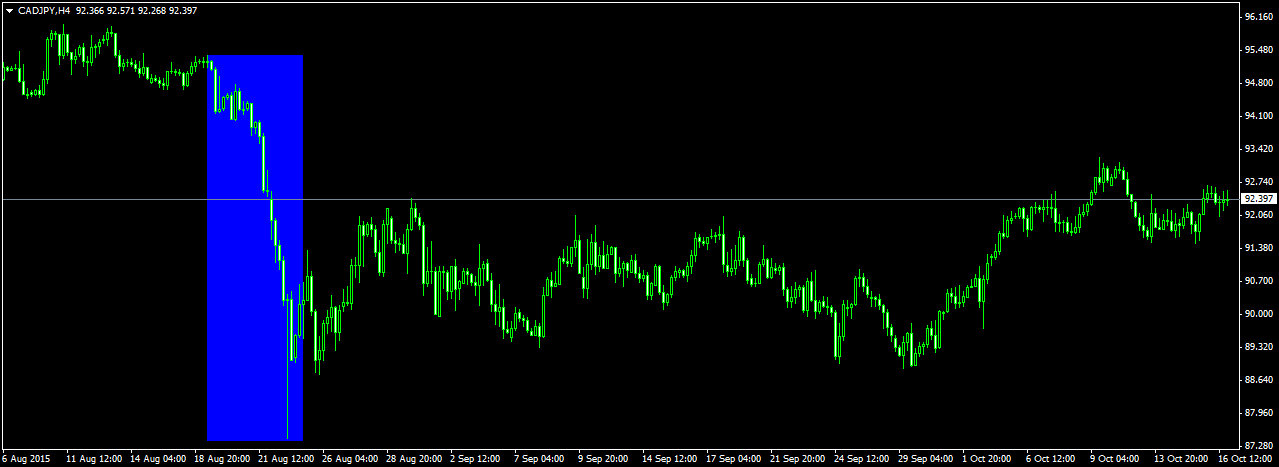Click the 93.420 price scale label
Image resolution: width=1279 pixels, height=467 pixels.
click(1257, 149)
